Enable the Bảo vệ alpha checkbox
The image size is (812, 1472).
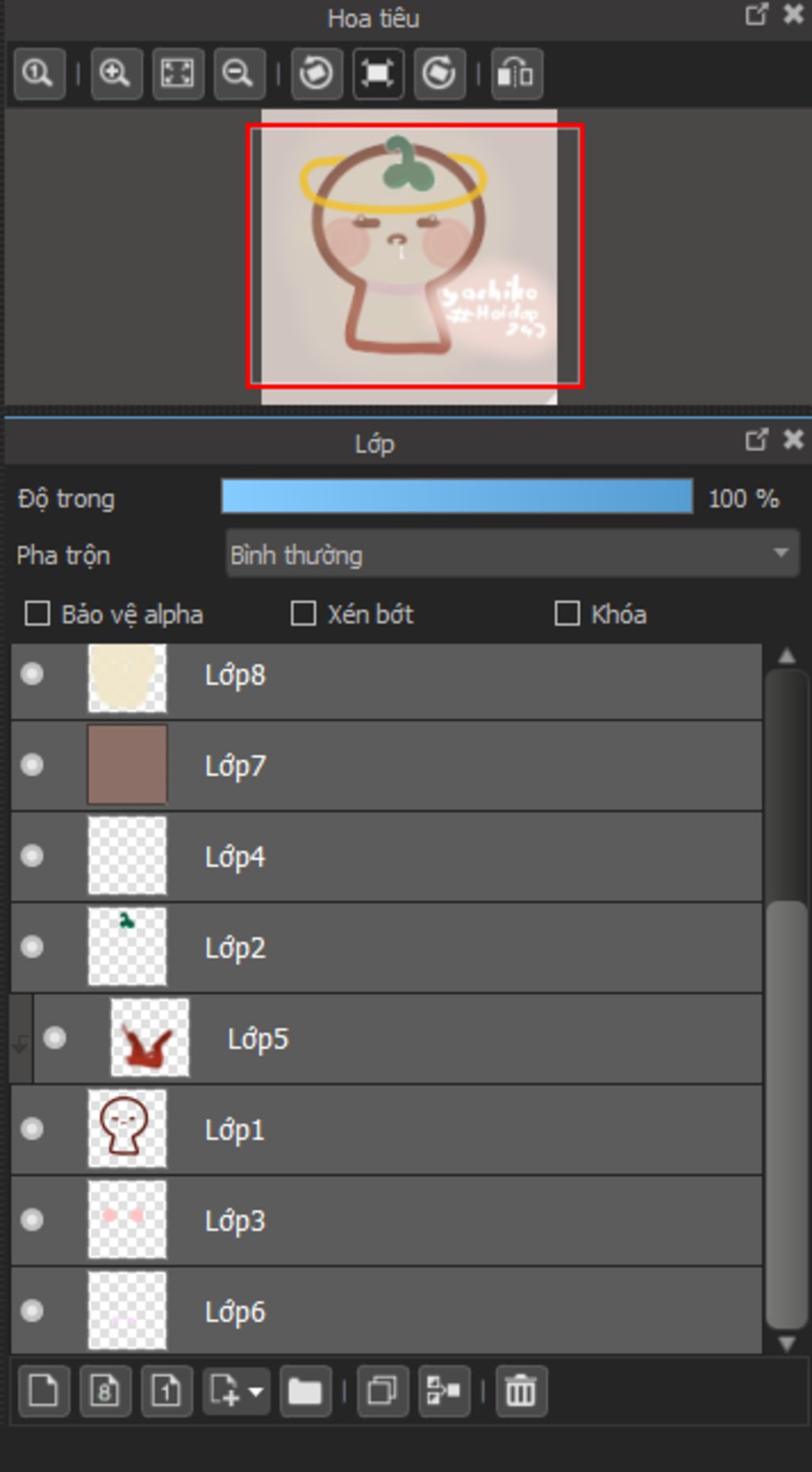(x=37, y=613)
